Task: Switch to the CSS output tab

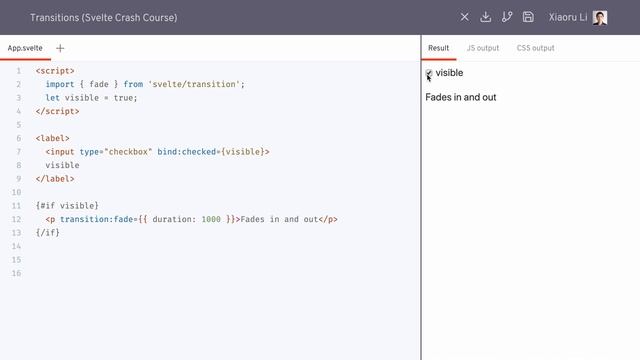Action: 535,48
